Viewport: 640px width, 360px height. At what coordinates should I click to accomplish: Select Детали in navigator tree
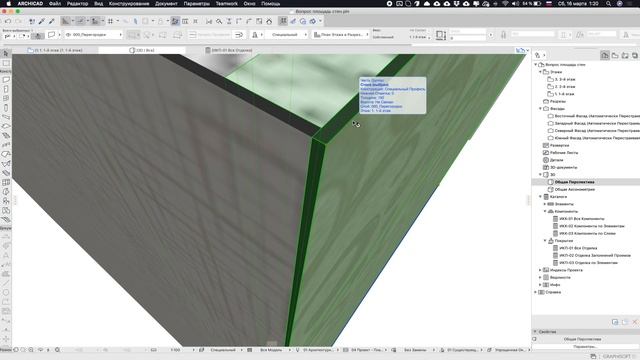[x=557, y=160]
